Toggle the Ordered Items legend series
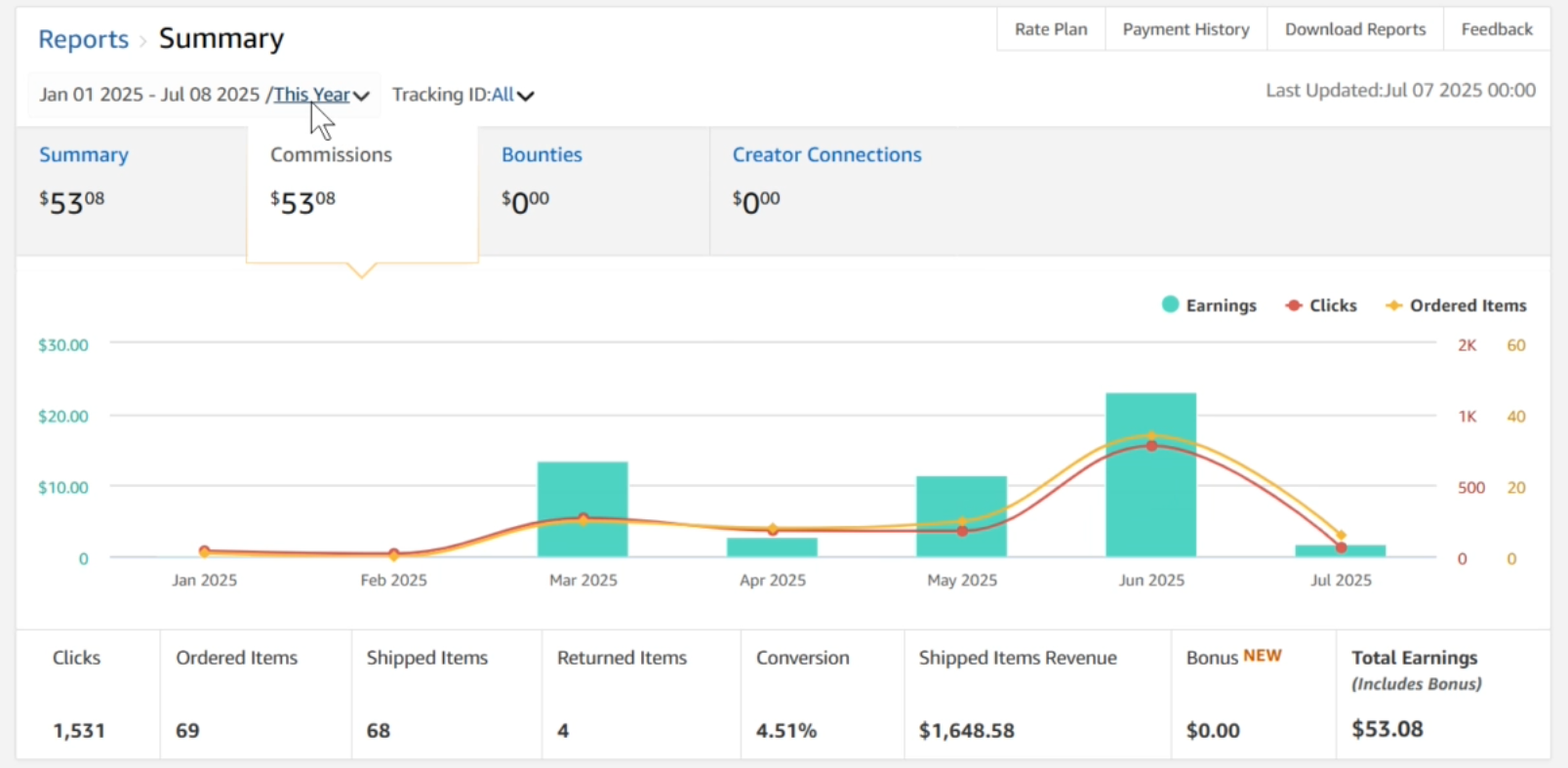The height and width of the screenshot is (768, 1568). point(1456,305)
